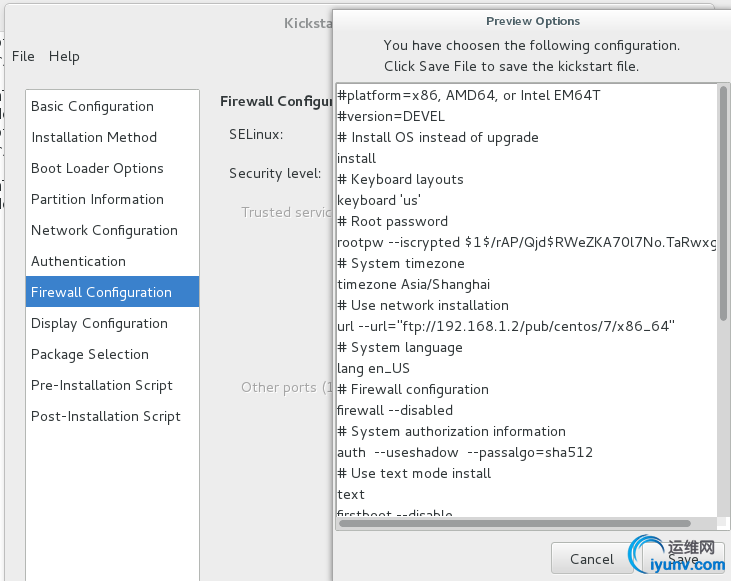The height and width of the screenshot is (581, 731).
Task: Open Display Configuration section
Action: point(99,323)
